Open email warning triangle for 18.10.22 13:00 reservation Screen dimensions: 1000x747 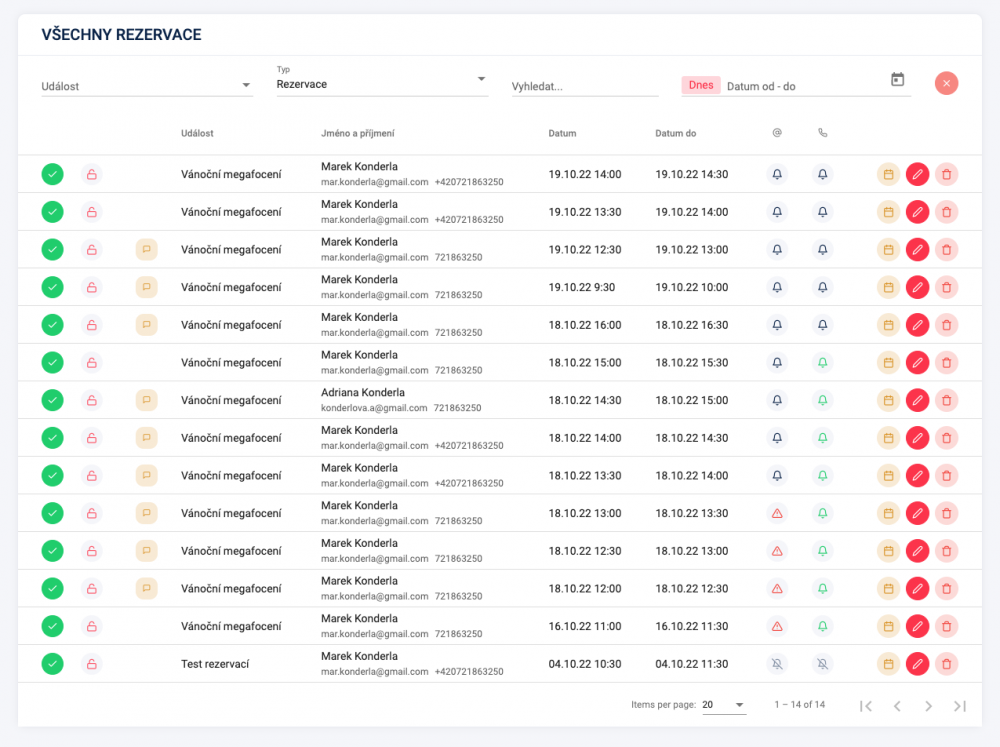tap(777, 513)
